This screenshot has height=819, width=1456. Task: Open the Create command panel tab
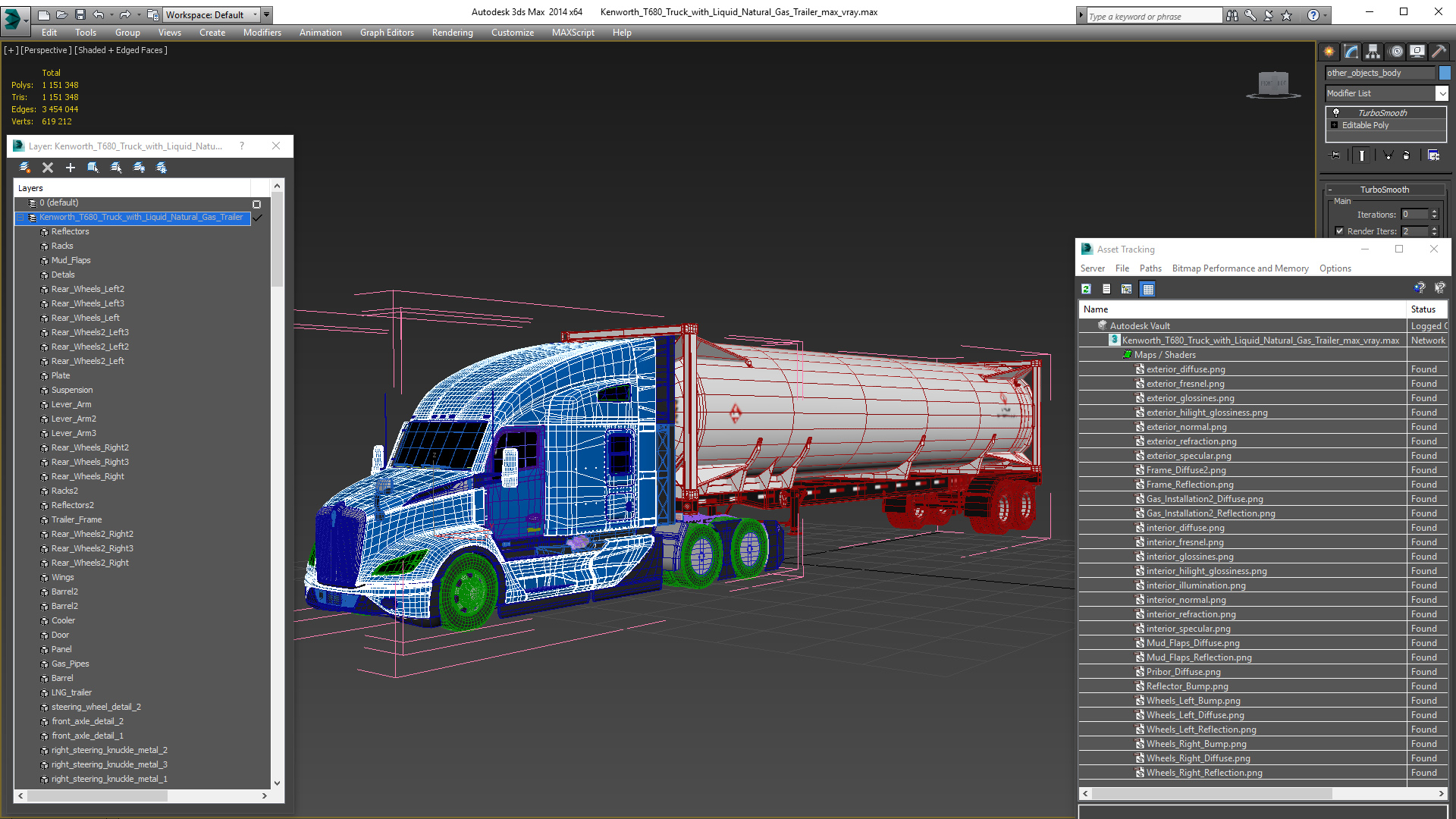click(x=1329, y=52)
